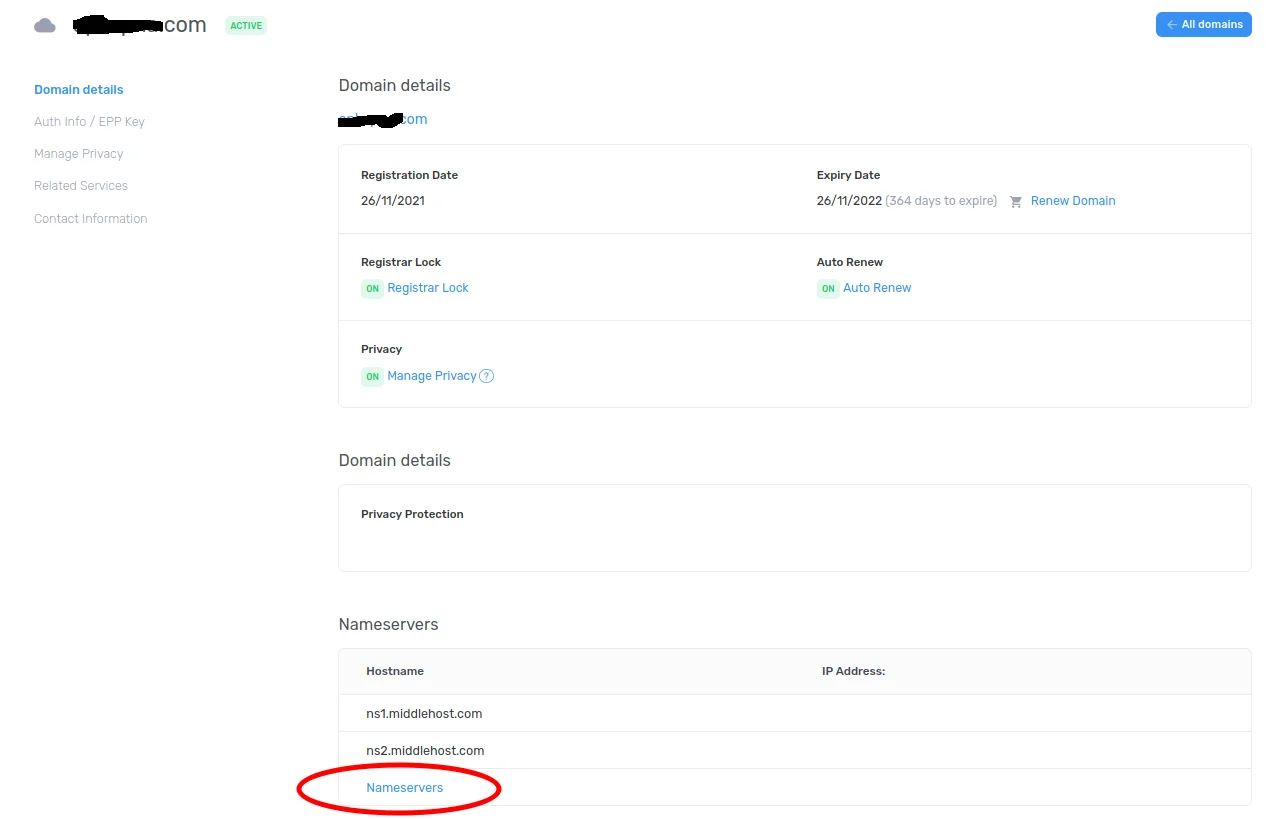Toggle the ON badge under Privacy
The height and width of the screenshot is (819, 1282).
tap(372, 376)
